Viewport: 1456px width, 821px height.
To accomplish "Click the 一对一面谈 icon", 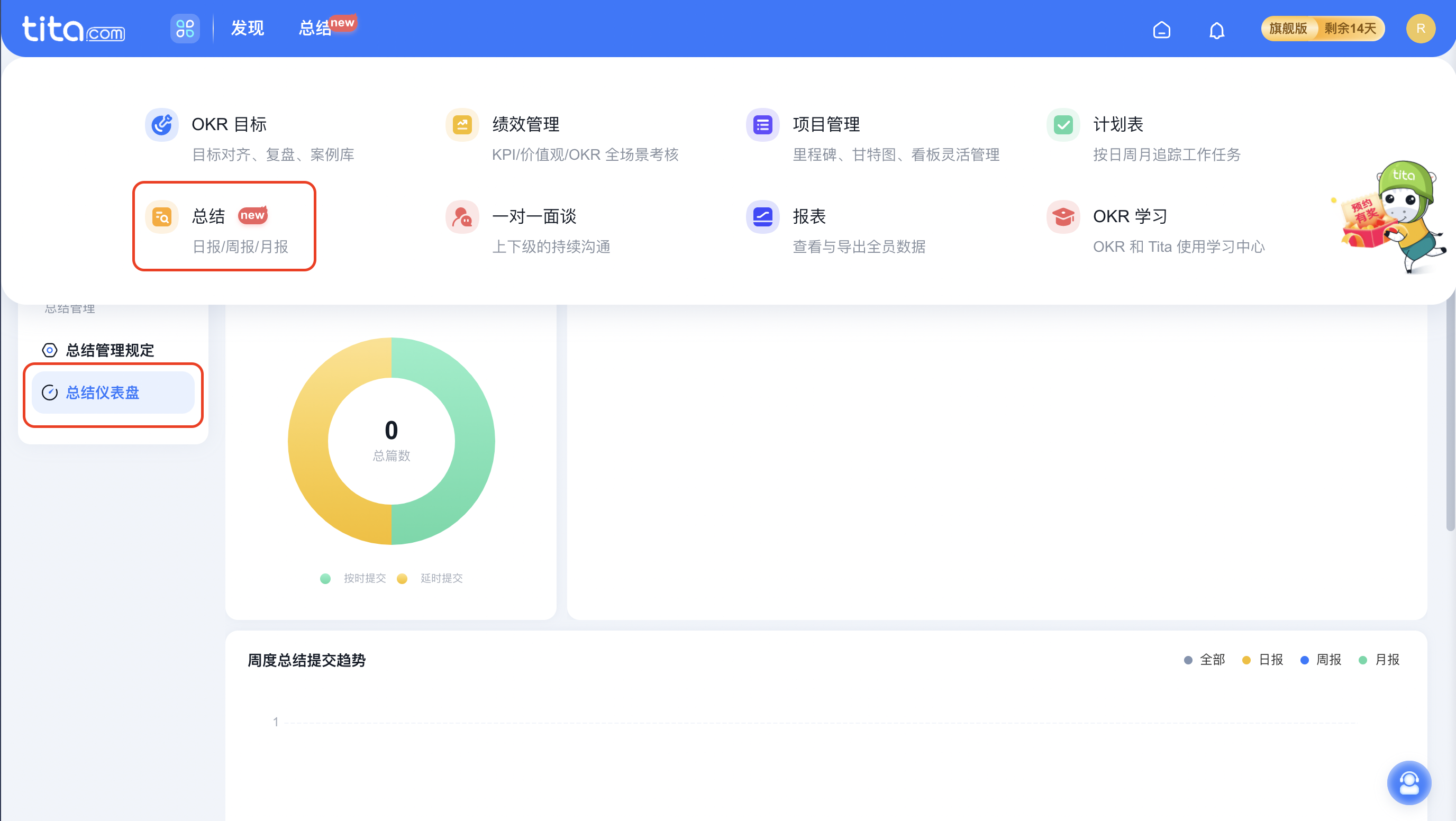I will [x=462, y=216].
